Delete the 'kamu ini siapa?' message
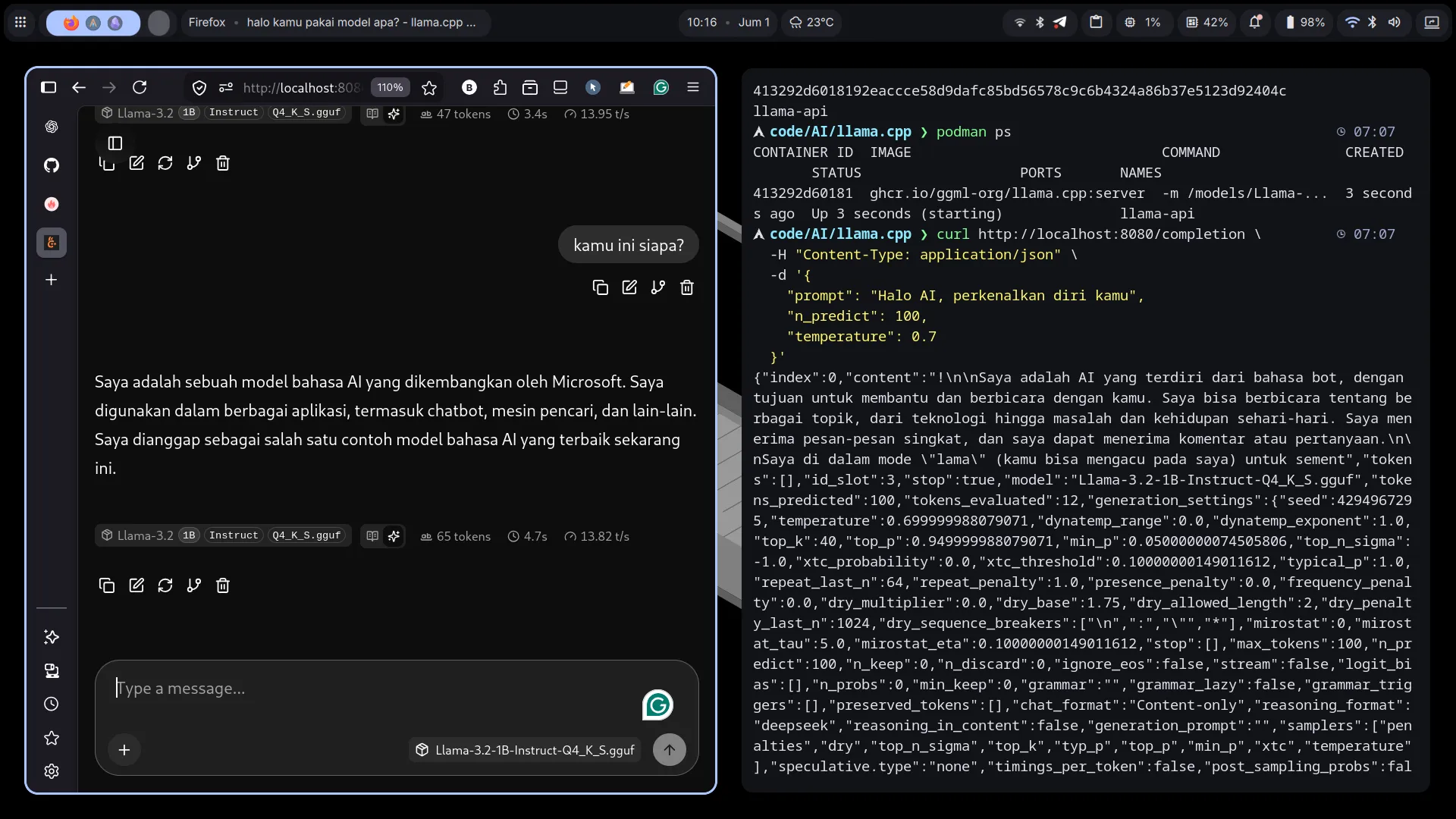Screen dimensions: 1456x819 [x=687, y=287]
